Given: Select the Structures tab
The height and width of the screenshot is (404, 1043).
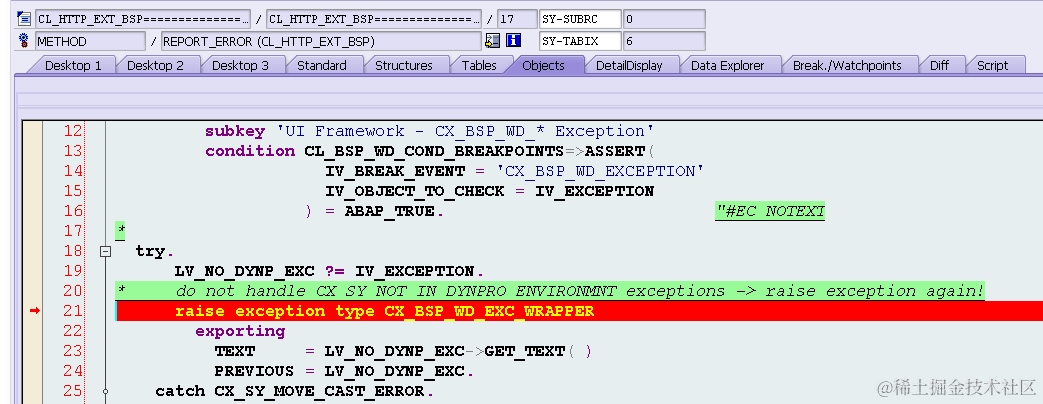Looking at the screenshot, I should (404, 65).
